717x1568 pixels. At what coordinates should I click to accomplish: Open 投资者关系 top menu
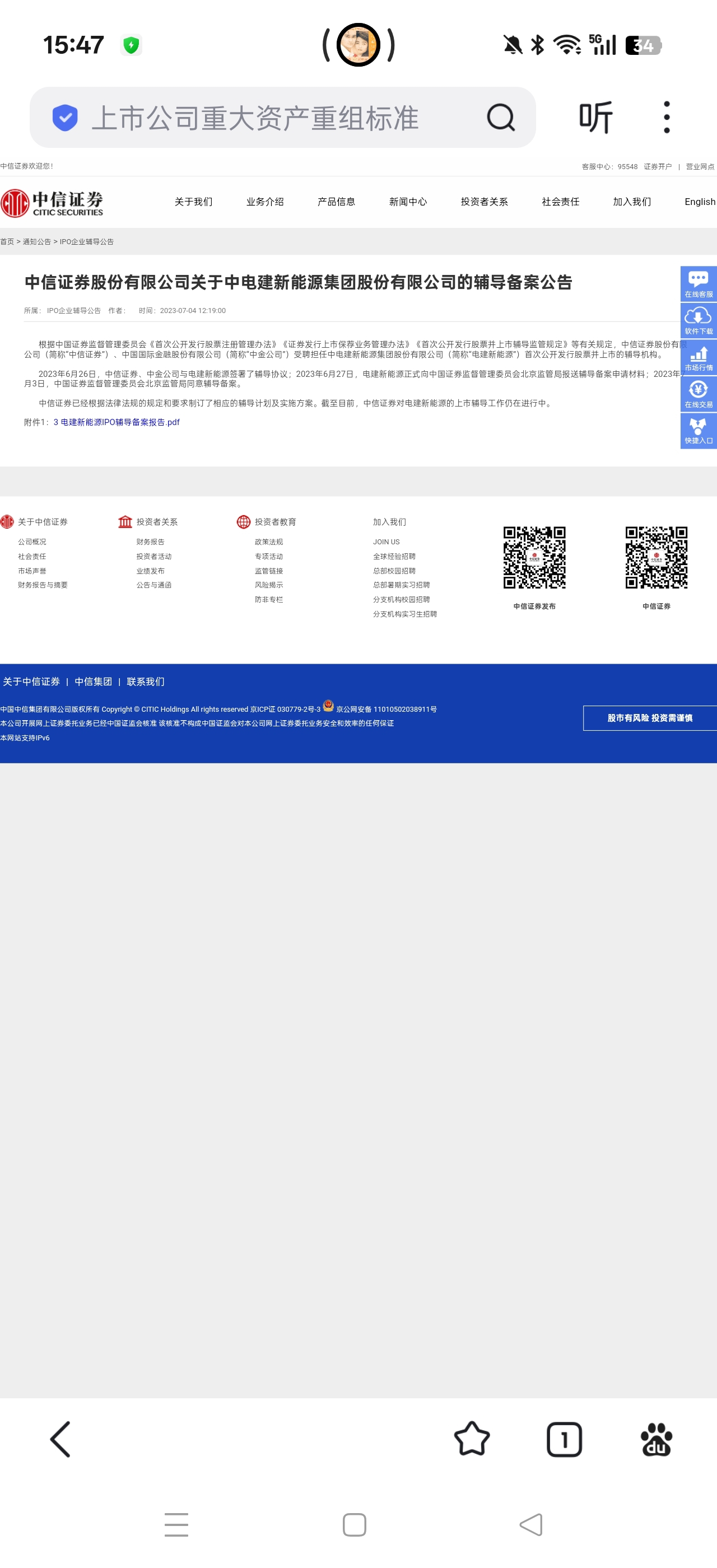[x=484, y=202]
